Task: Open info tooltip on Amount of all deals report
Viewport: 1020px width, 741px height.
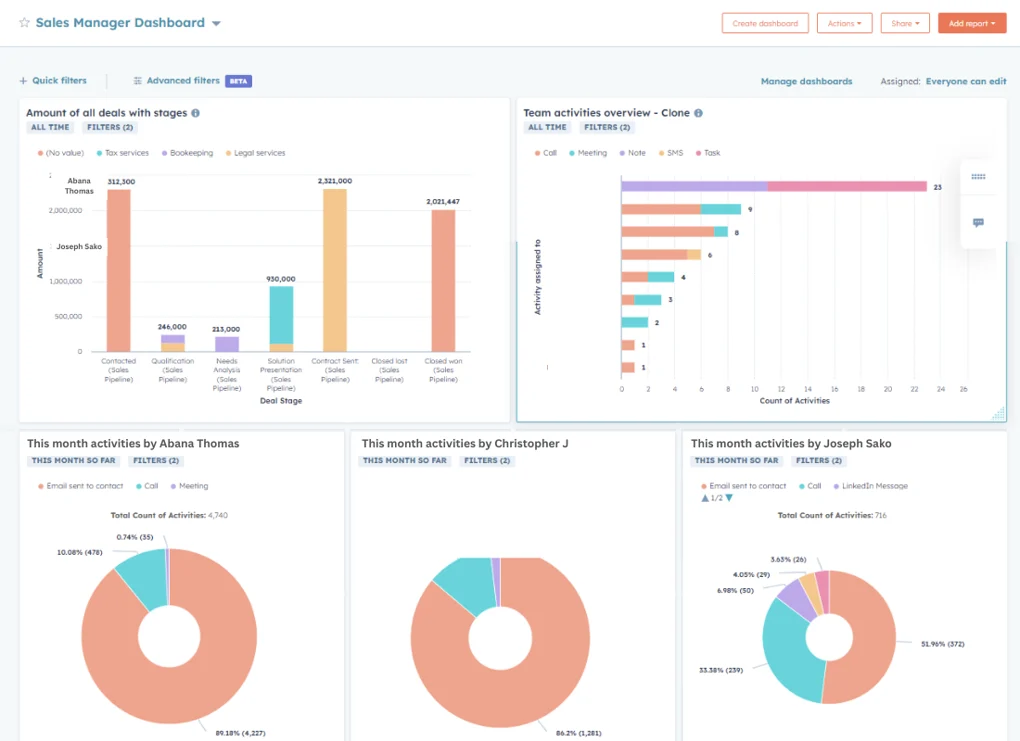Action: point(196,113)
